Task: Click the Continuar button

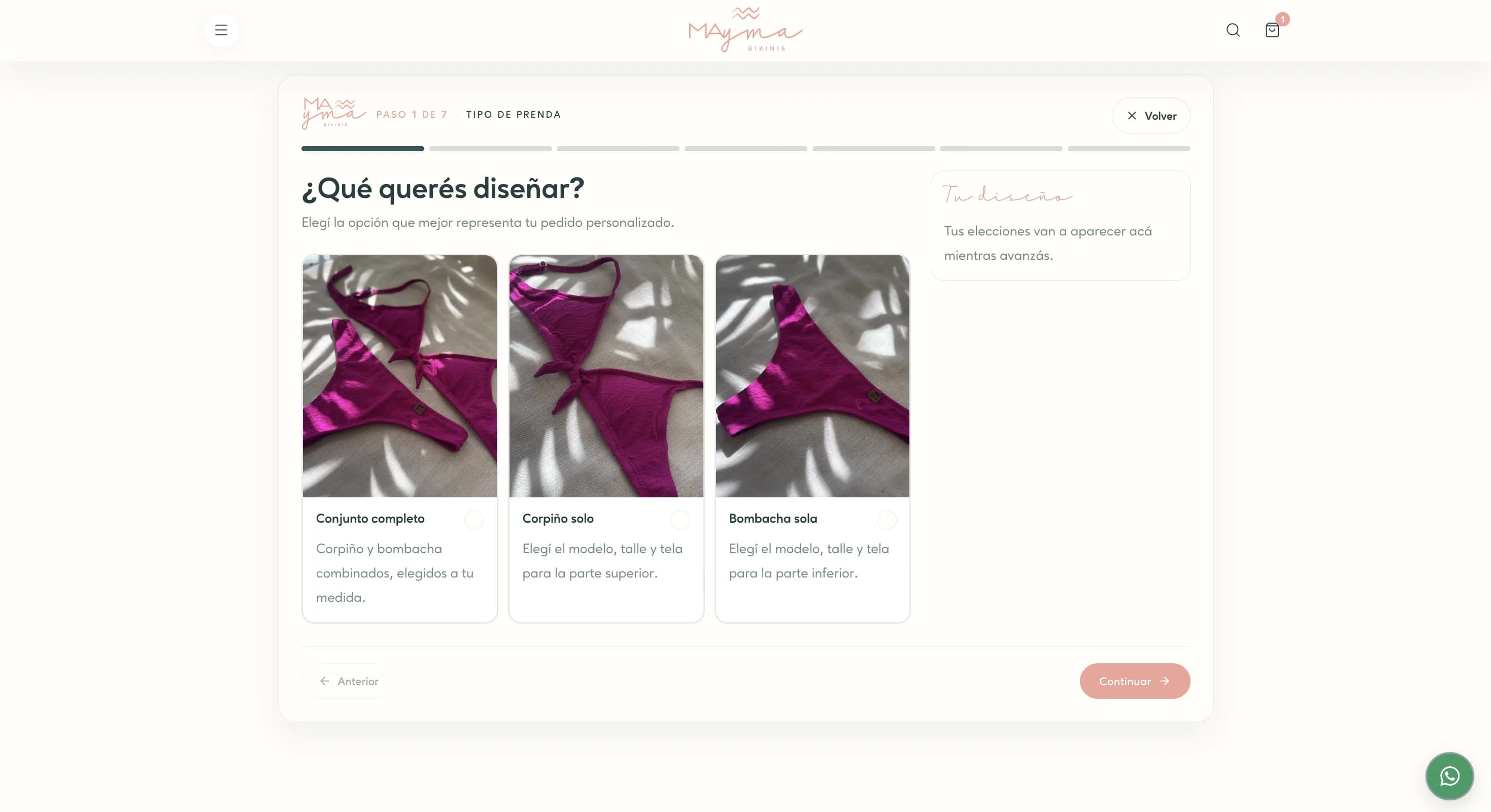Action: point(1134,681)
